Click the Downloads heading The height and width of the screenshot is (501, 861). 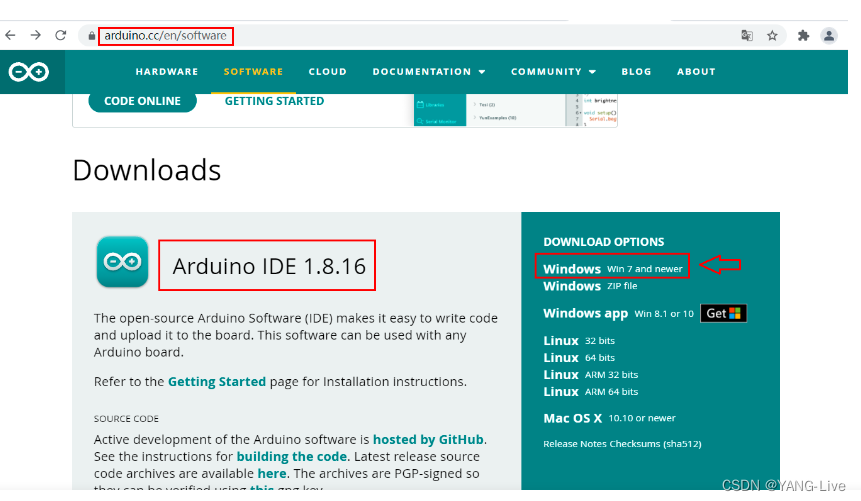pyautogui.click(x=147, y=170)
